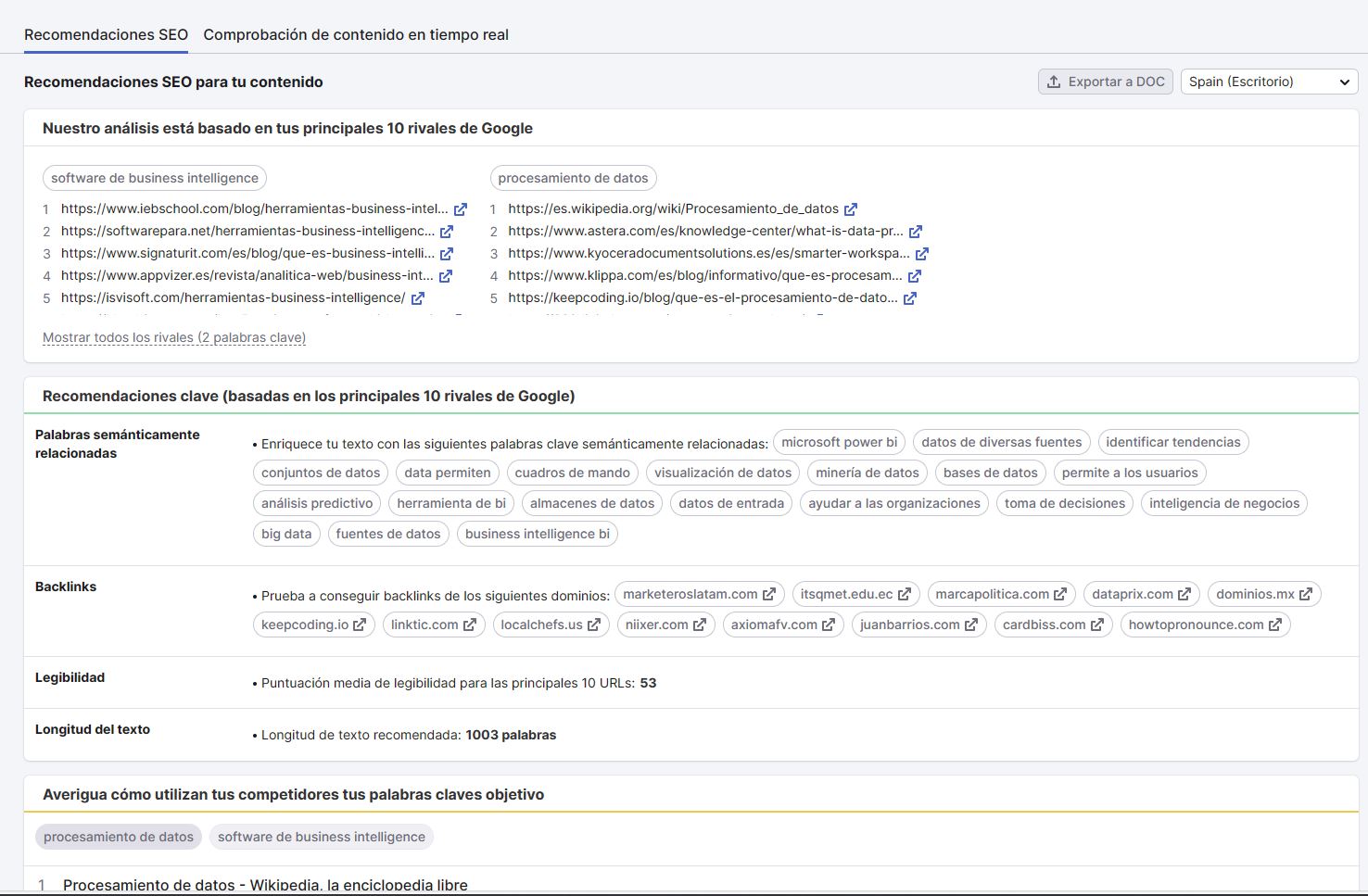Open the astera.com knowledge-center link
The width and height of the screenshot is (1368, 896).
point(705,232)
